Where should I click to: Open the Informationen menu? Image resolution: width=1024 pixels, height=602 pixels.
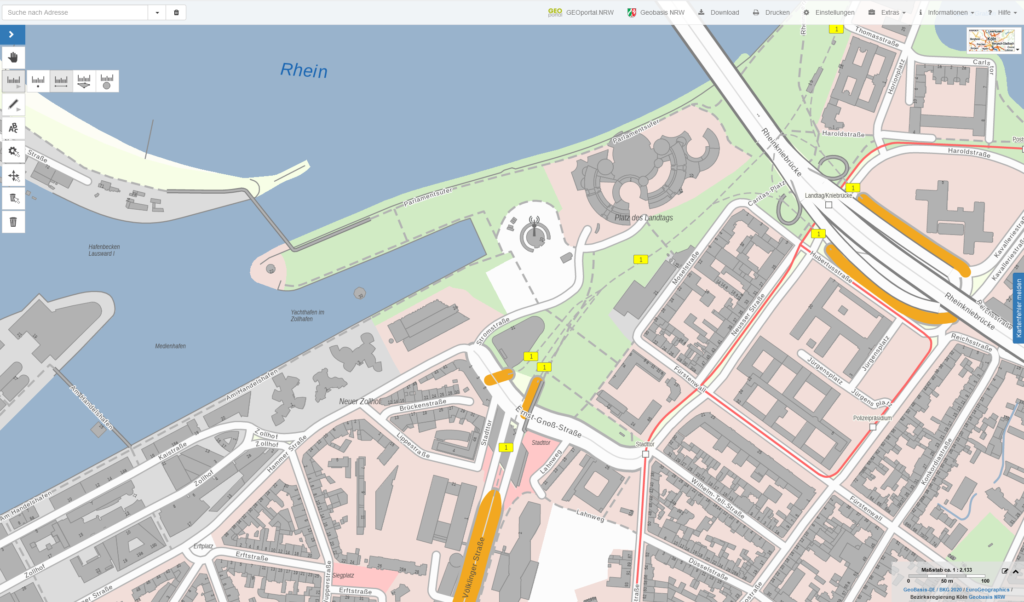[x=945, y=12]
